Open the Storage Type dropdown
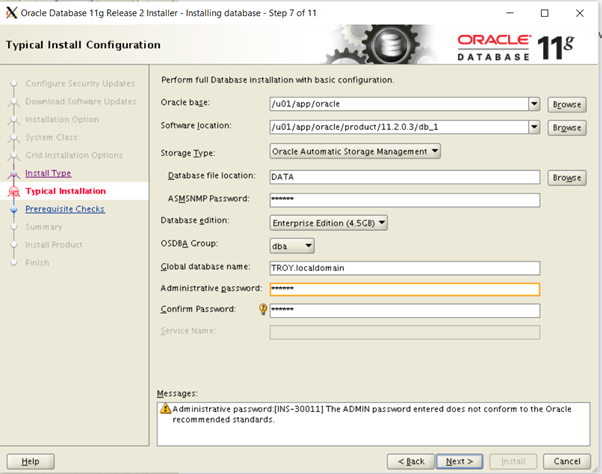This screenshot has width=602, height=474. 355,152
